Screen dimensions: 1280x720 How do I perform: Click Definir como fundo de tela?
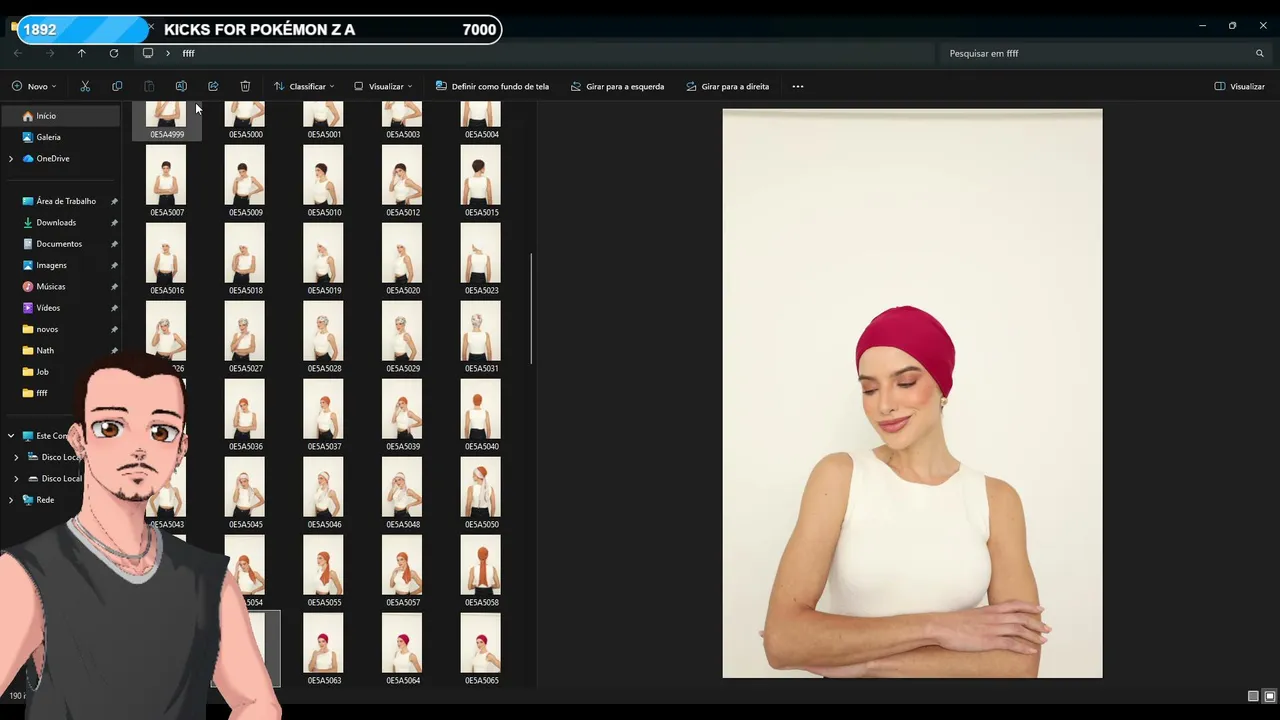(492, 86)
